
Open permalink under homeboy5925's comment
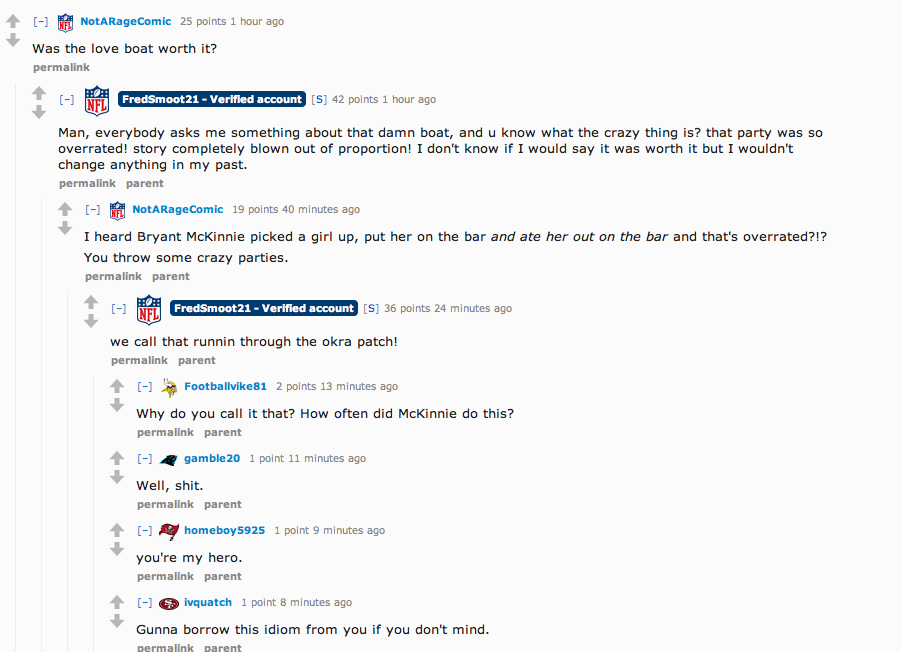point(165,576)
